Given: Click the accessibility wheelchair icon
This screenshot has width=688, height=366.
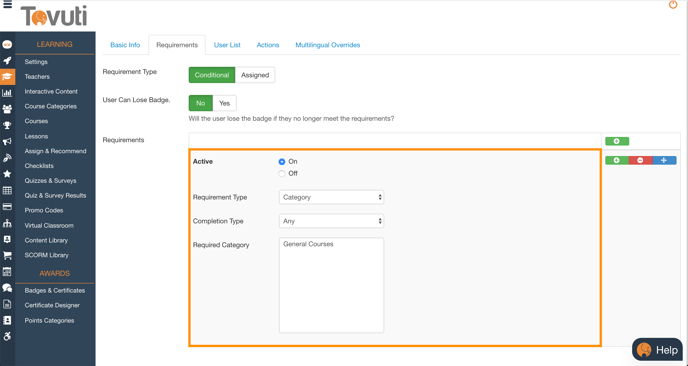Looking at the screenshot, I should click(7, 337).
